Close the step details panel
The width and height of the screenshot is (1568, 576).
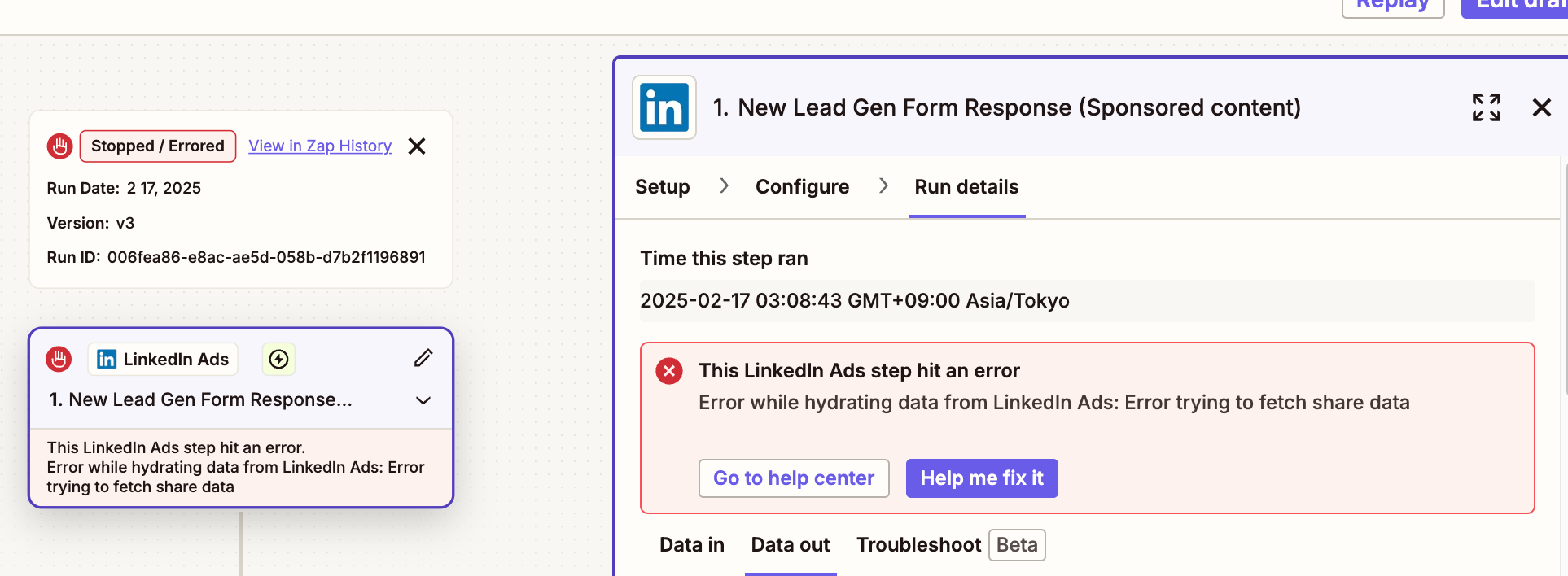[1542, 107]
